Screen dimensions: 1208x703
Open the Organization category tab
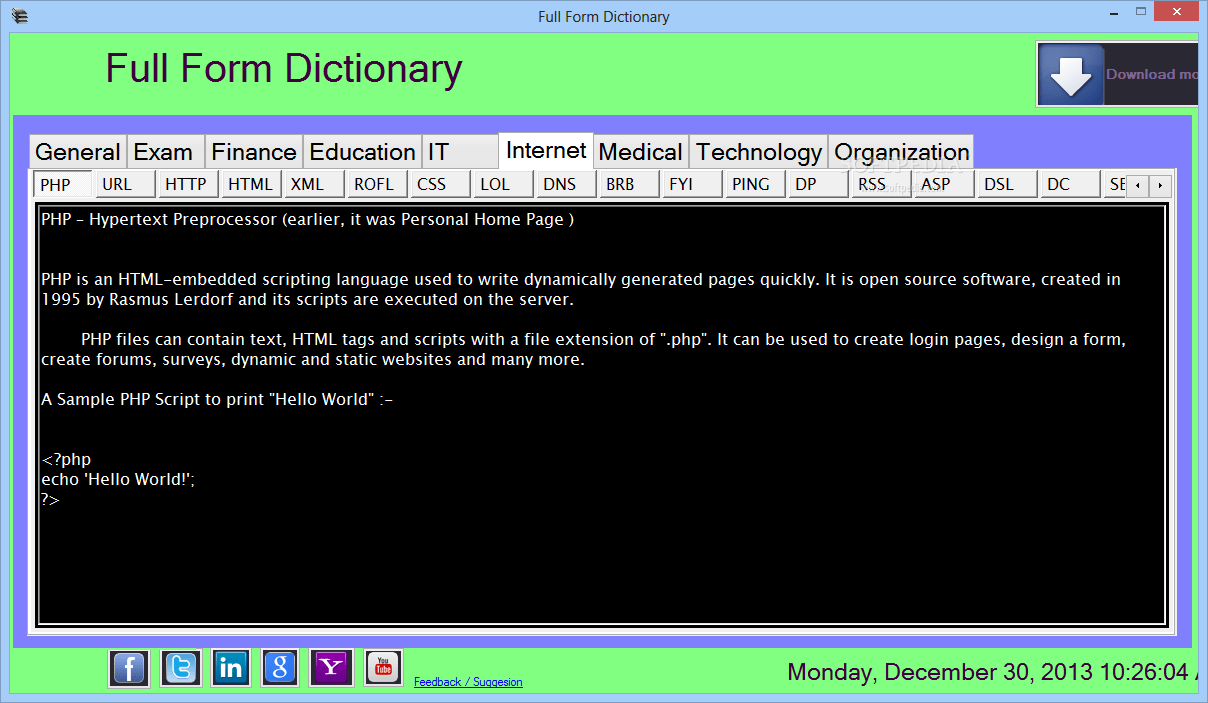[899, 151]
